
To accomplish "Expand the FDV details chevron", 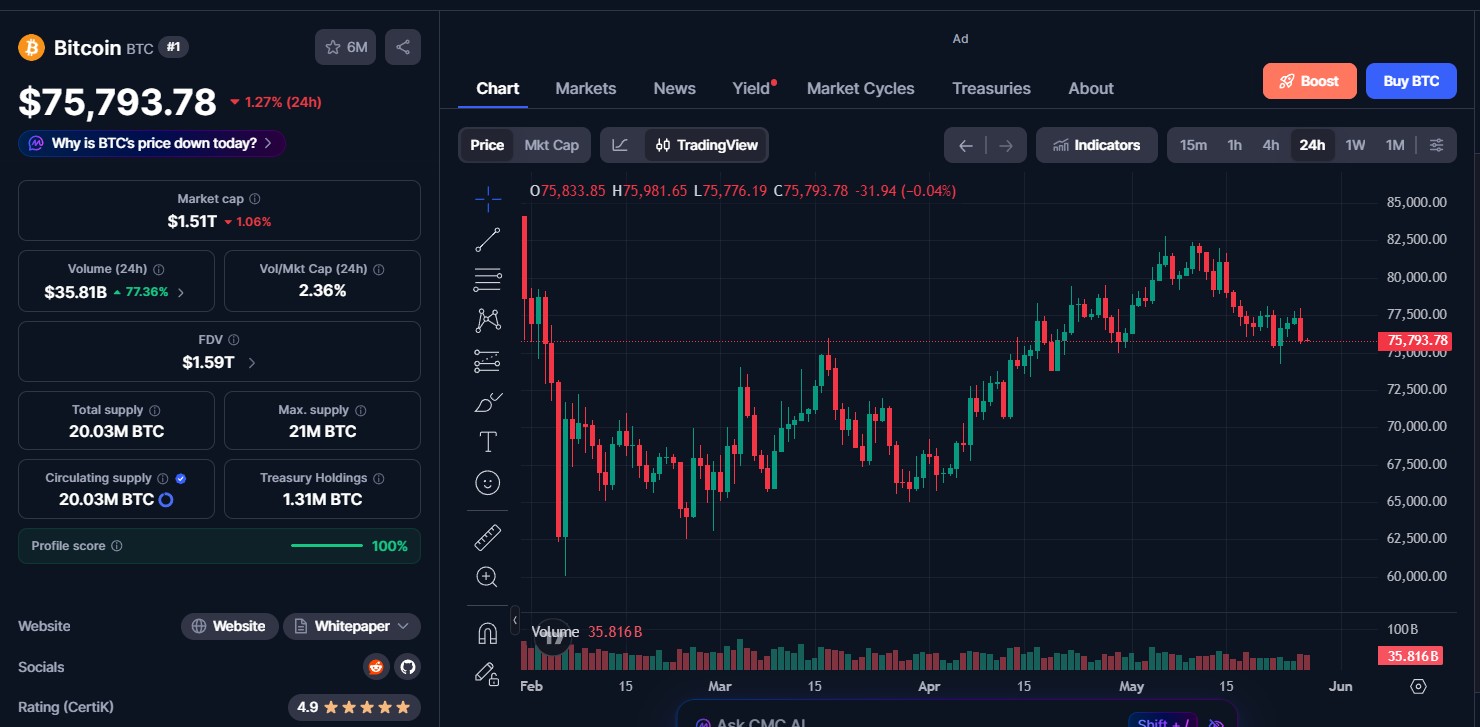I will click(251, 363).
